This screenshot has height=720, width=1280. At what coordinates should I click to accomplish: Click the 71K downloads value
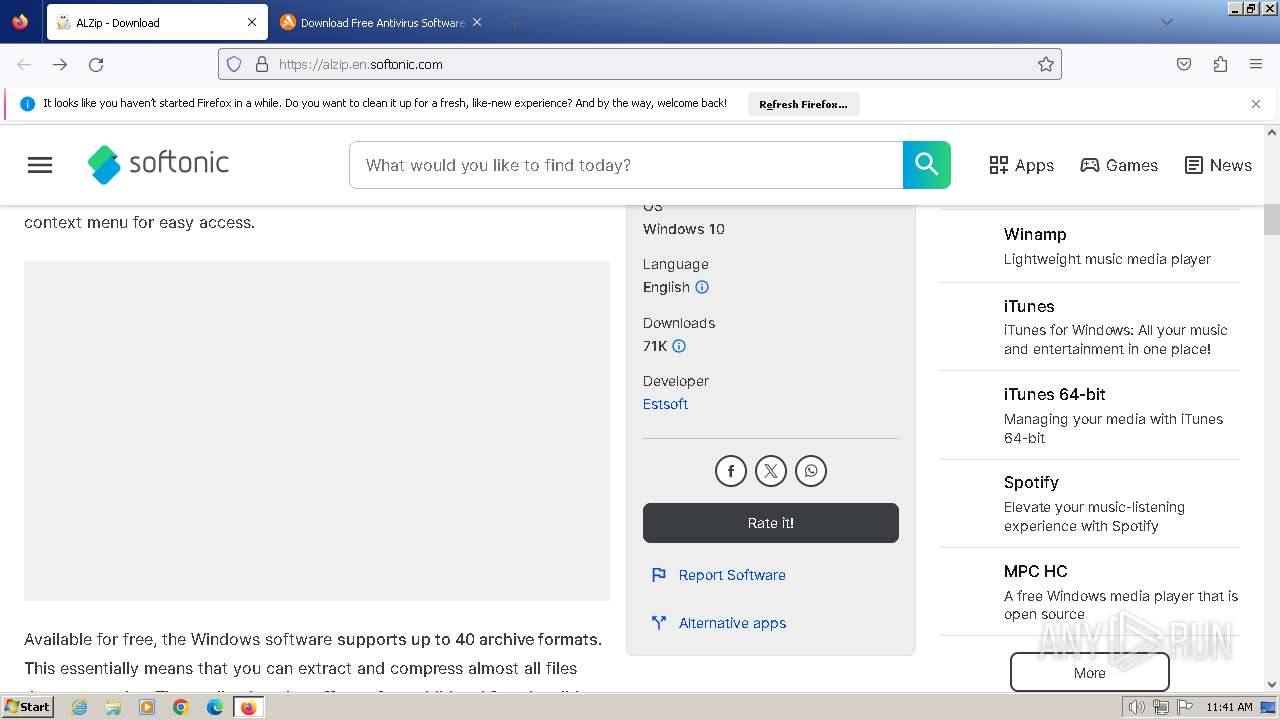click(655, 346)
